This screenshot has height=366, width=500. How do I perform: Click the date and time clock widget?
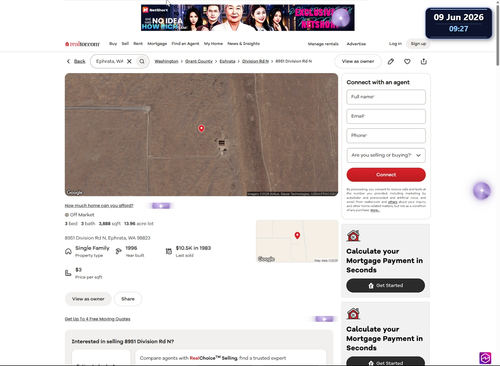[459, 23]
